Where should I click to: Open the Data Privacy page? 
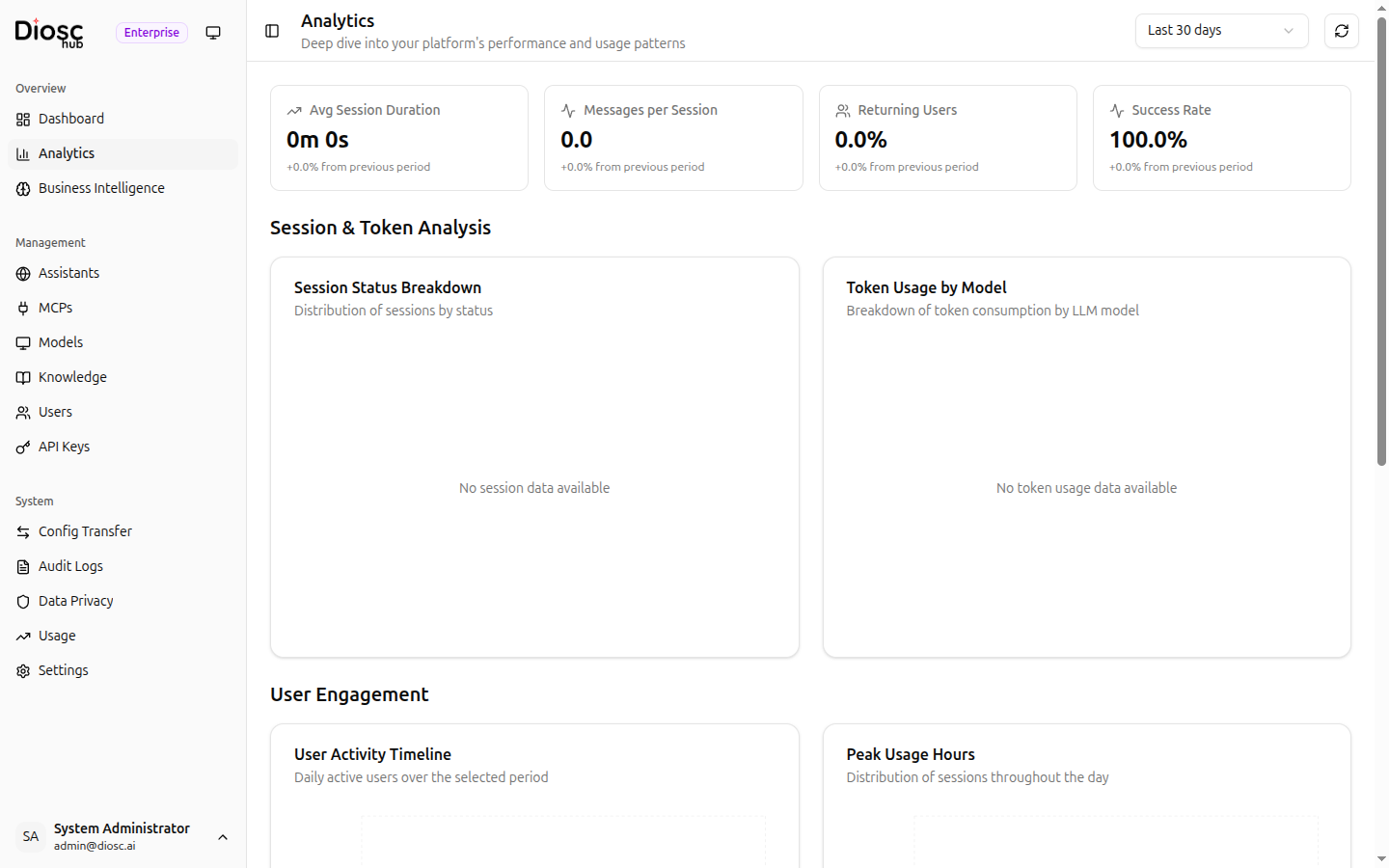point(123,602)
